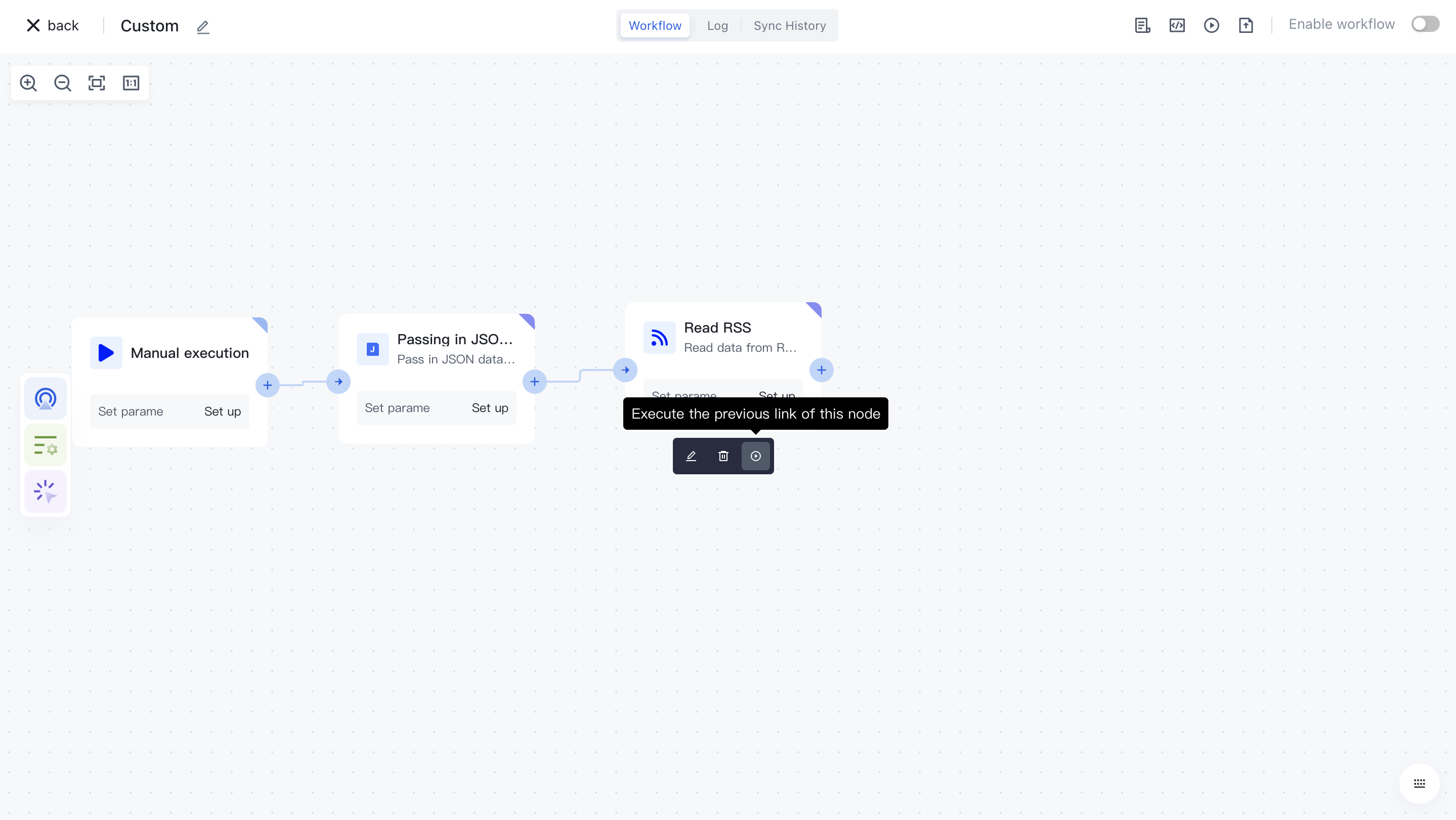The width and height of the screenshot is (1456, 820).
Task: Edit node via popup pencil icon
Action: pyautogui.click(x=691, y=456)
